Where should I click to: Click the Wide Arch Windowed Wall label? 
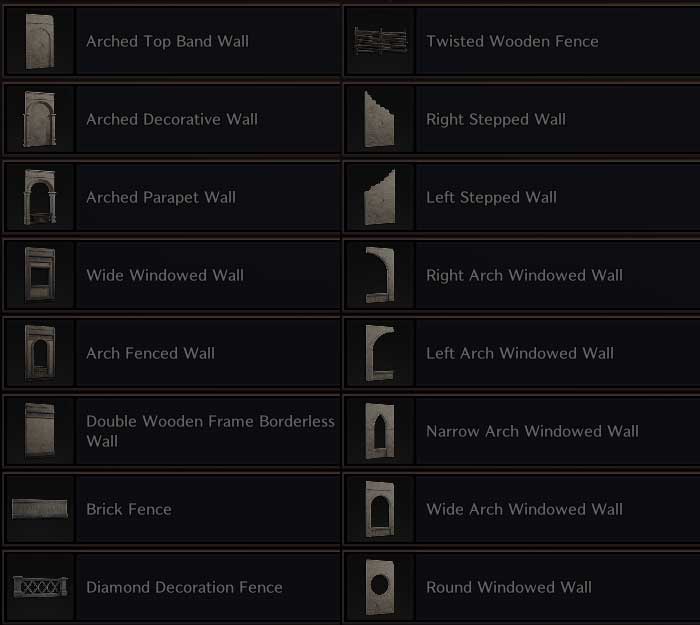[x=524, y=509]
